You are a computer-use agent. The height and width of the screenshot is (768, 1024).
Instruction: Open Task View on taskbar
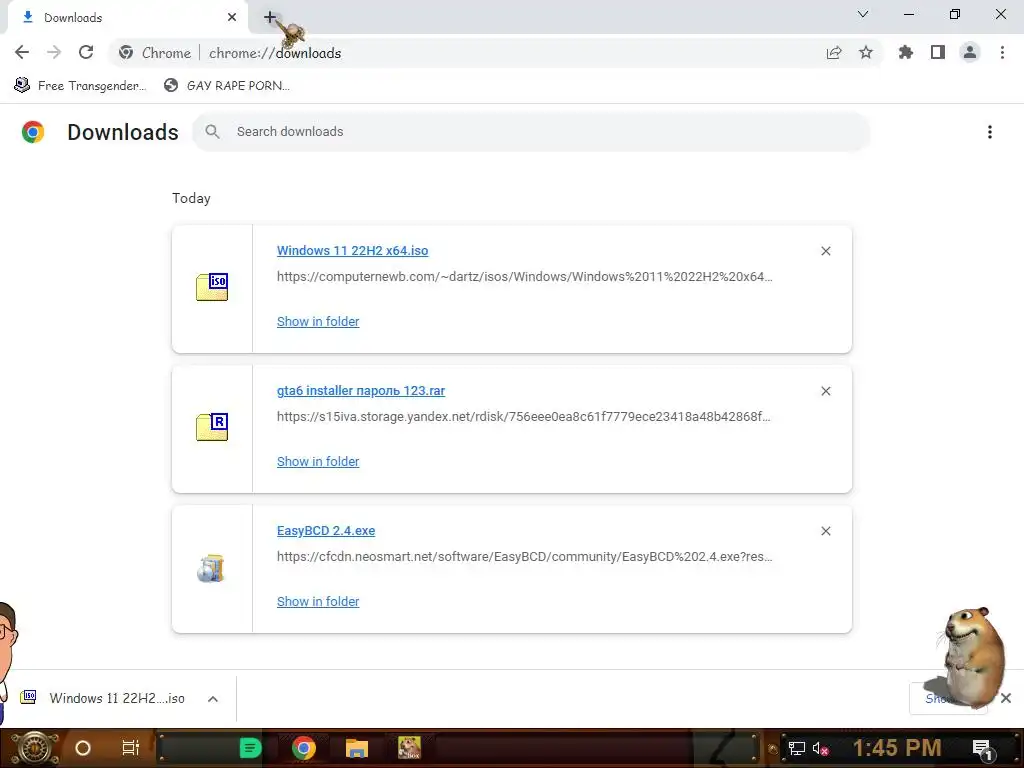pos(131,748)
